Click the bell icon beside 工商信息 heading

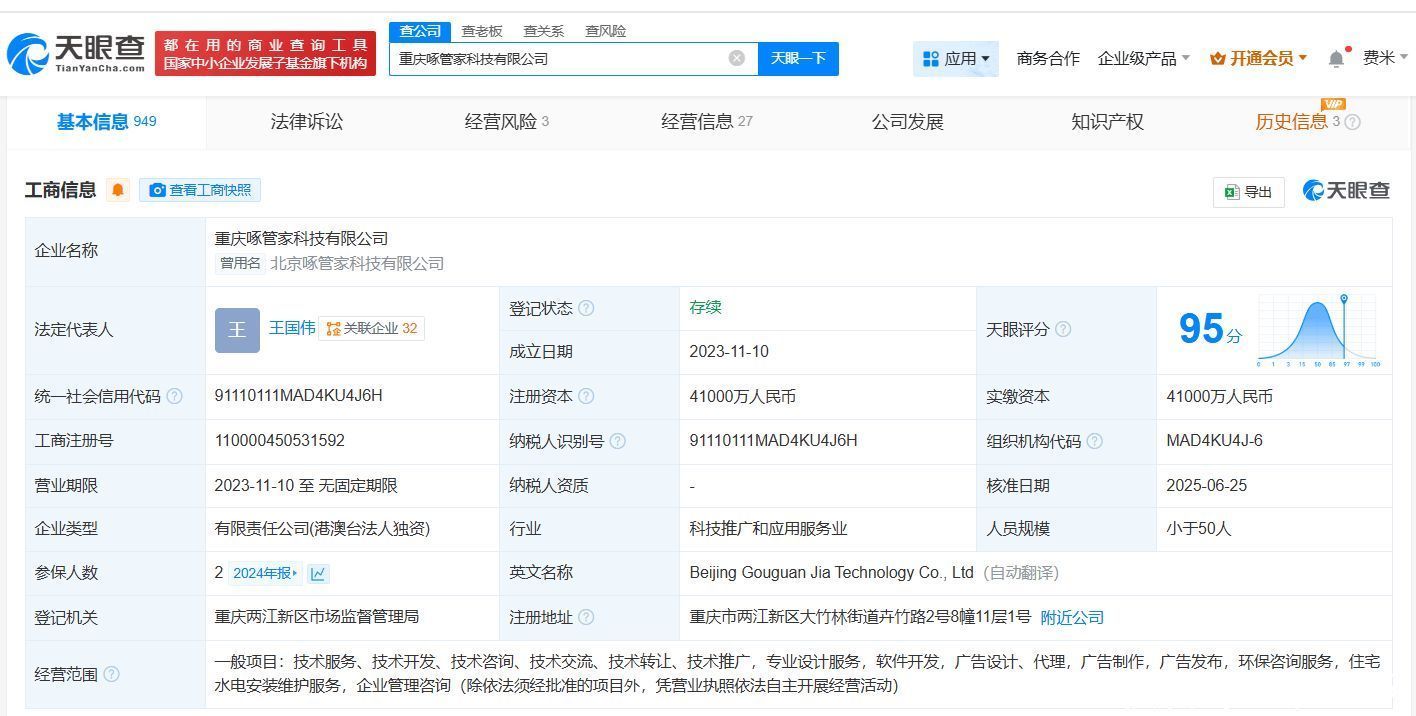coord(117,190)
